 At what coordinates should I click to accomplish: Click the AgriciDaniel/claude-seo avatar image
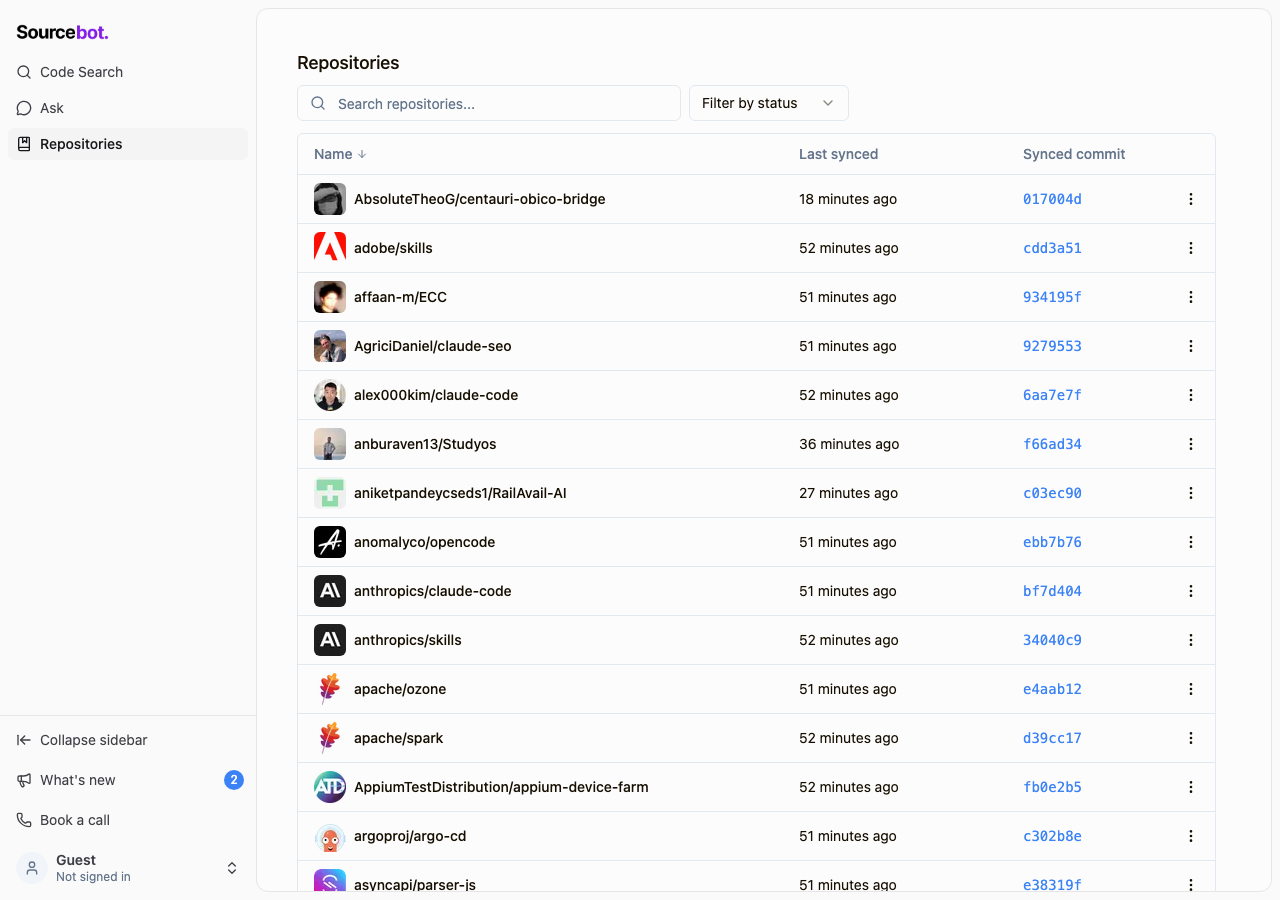click(x=330, y=346)
